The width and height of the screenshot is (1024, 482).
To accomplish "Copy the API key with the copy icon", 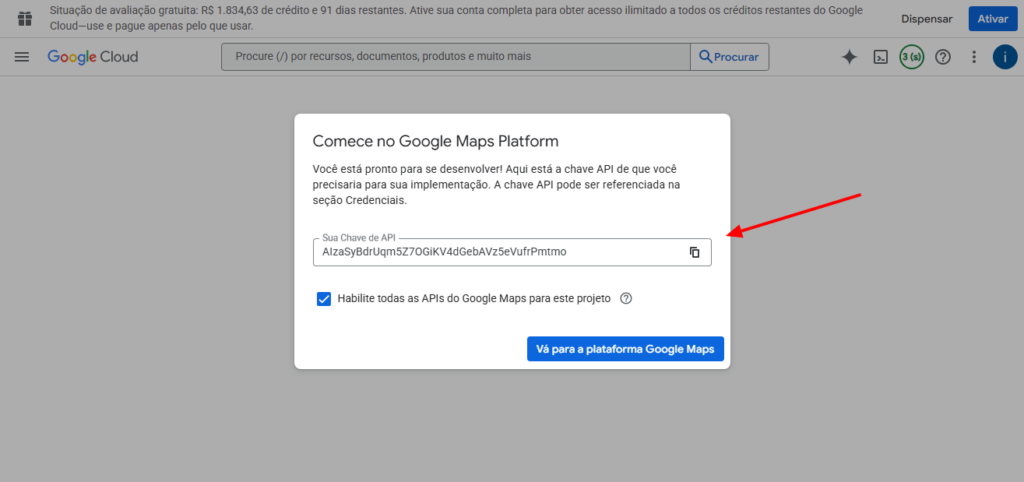I will point(694,252).
